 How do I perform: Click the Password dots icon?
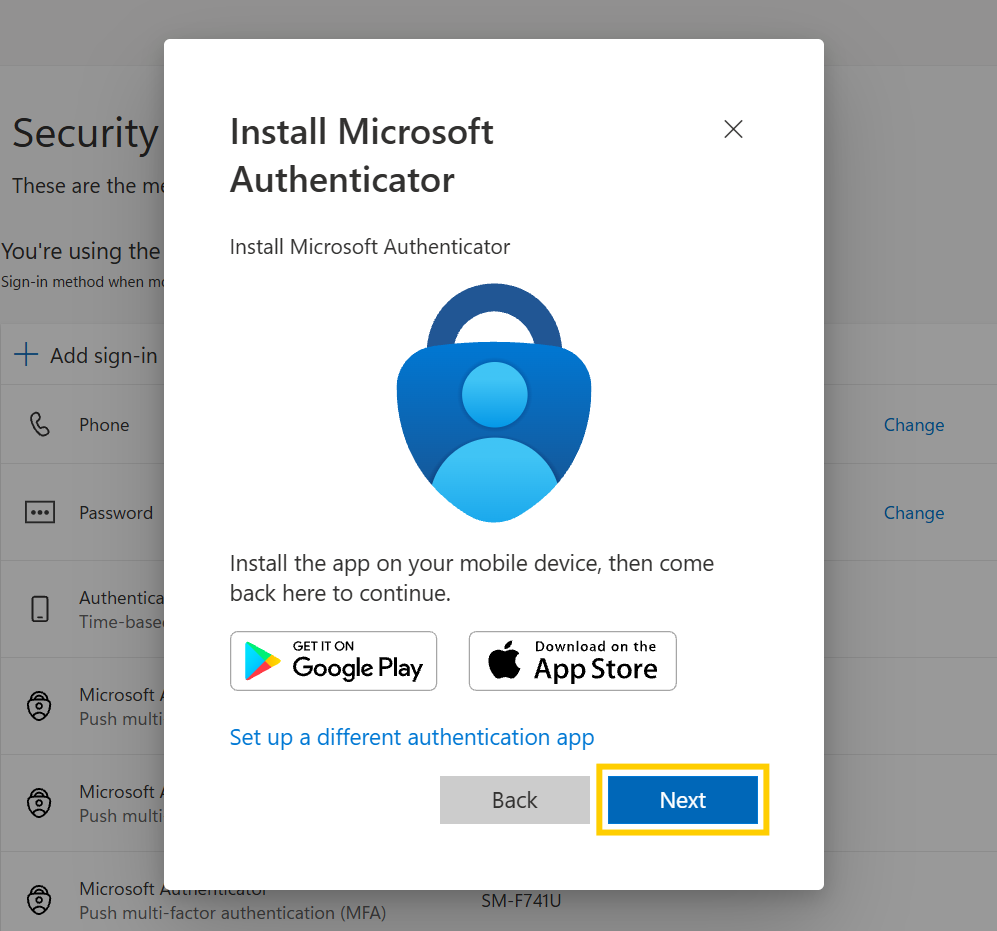click(39, 512)
